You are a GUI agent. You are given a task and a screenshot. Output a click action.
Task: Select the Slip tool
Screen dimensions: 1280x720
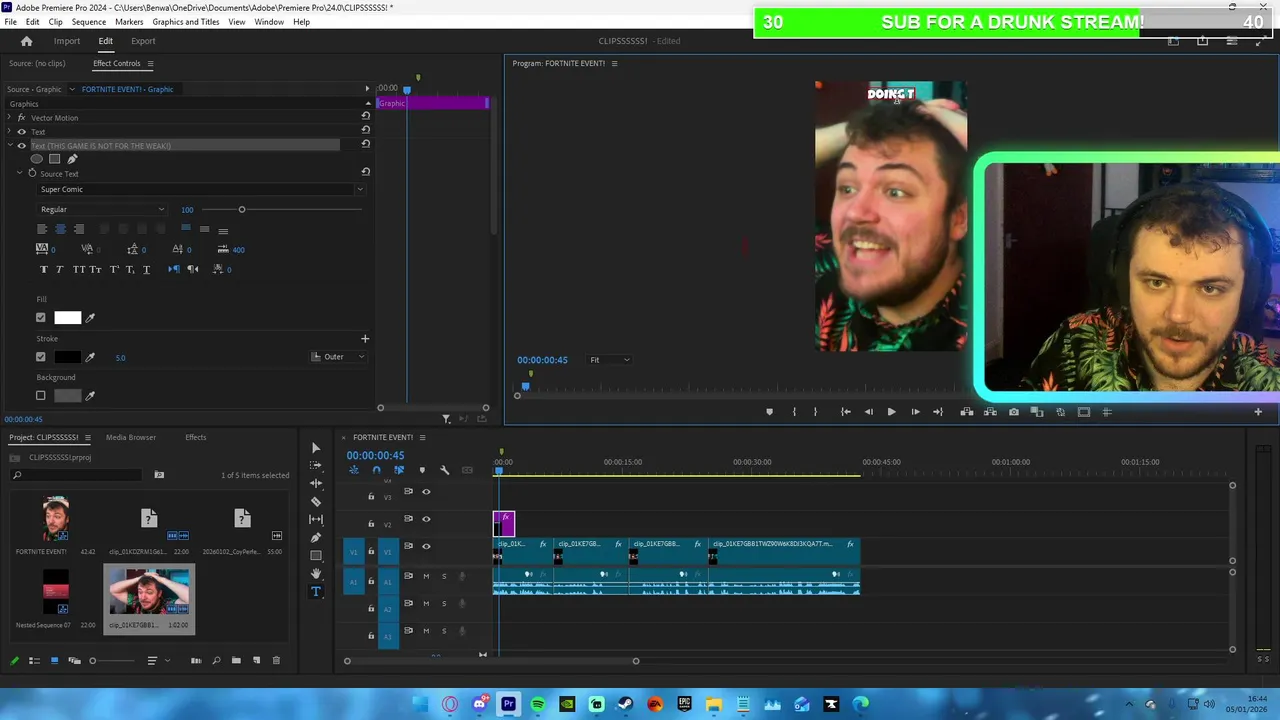[316, 519]
